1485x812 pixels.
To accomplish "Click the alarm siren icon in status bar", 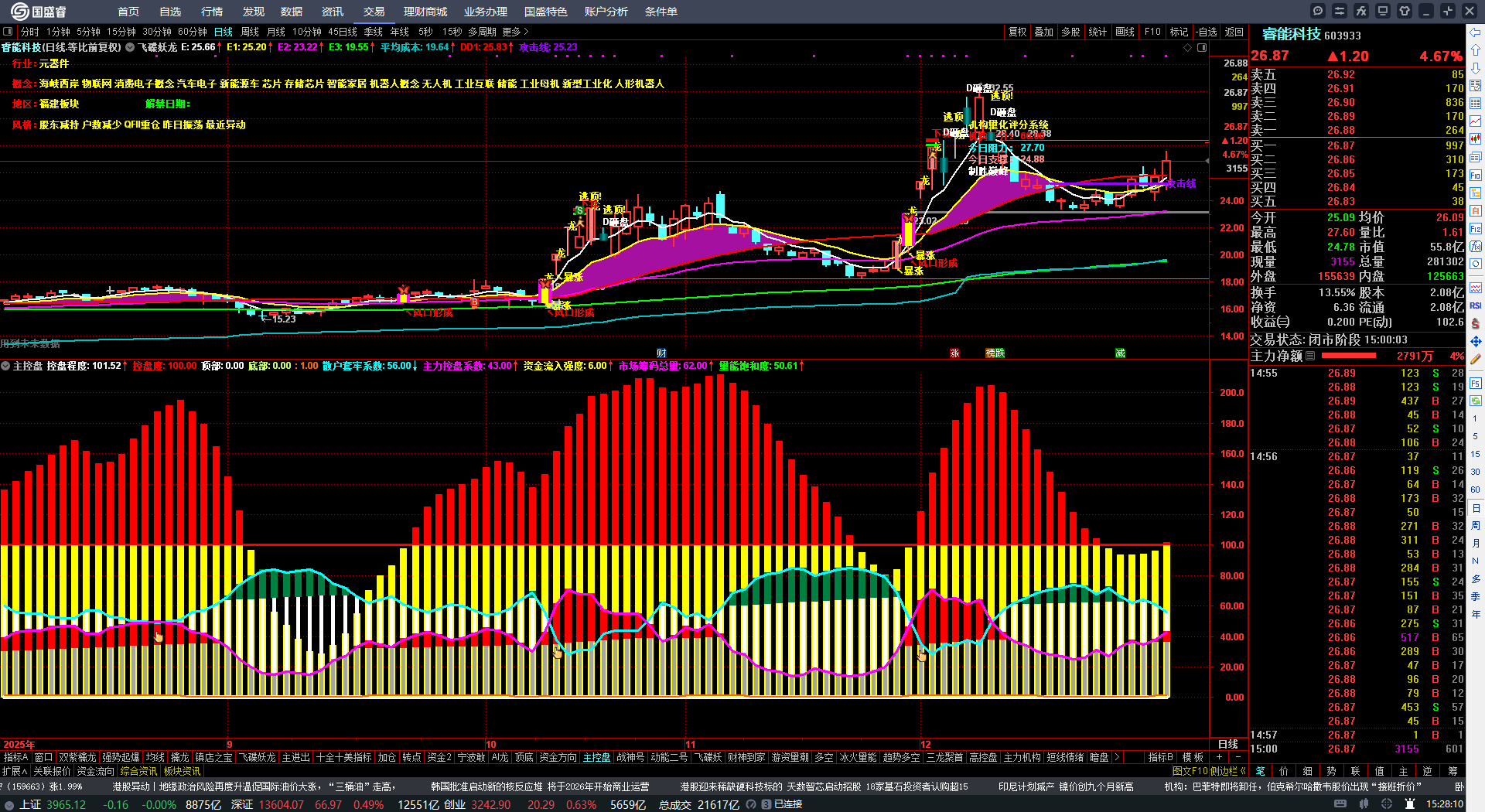I will pos(1409,804).
